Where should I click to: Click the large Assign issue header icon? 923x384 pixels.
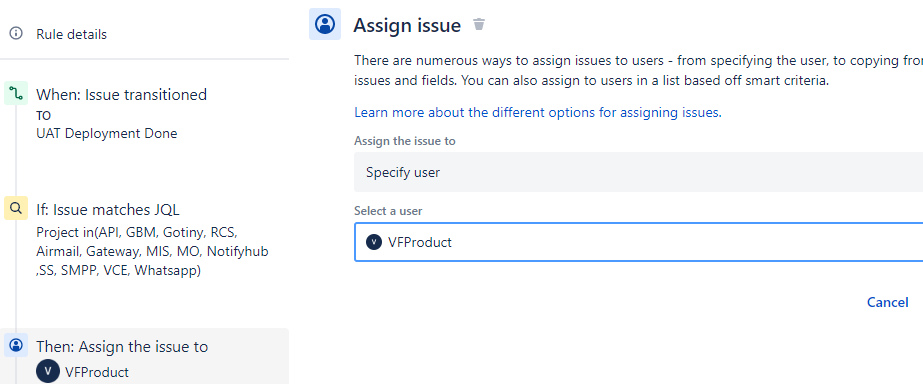[x=325, y=24]
